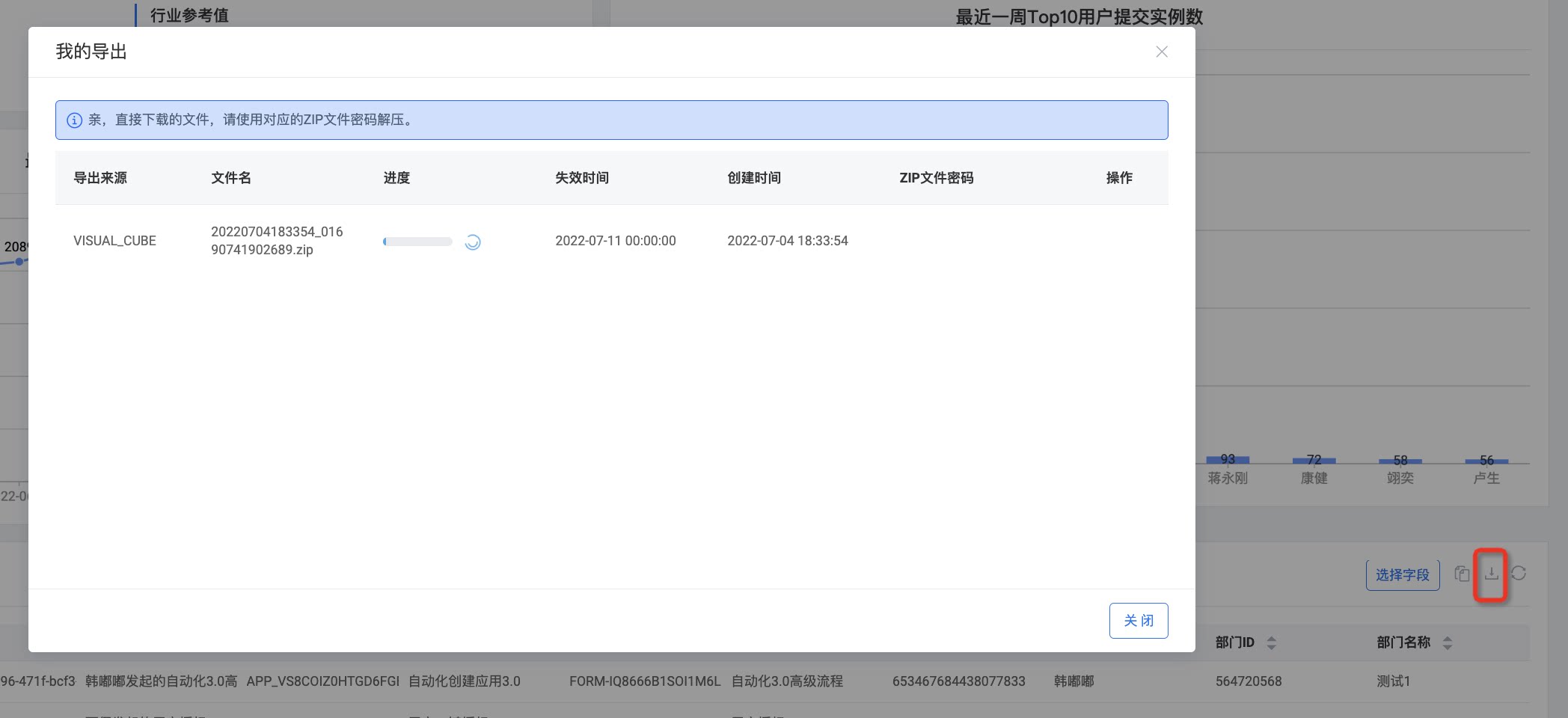The width and height of the screenshot is (1568, 718).
Task: Click the 测试1 department name cell
Action: tap(1393, 681)
